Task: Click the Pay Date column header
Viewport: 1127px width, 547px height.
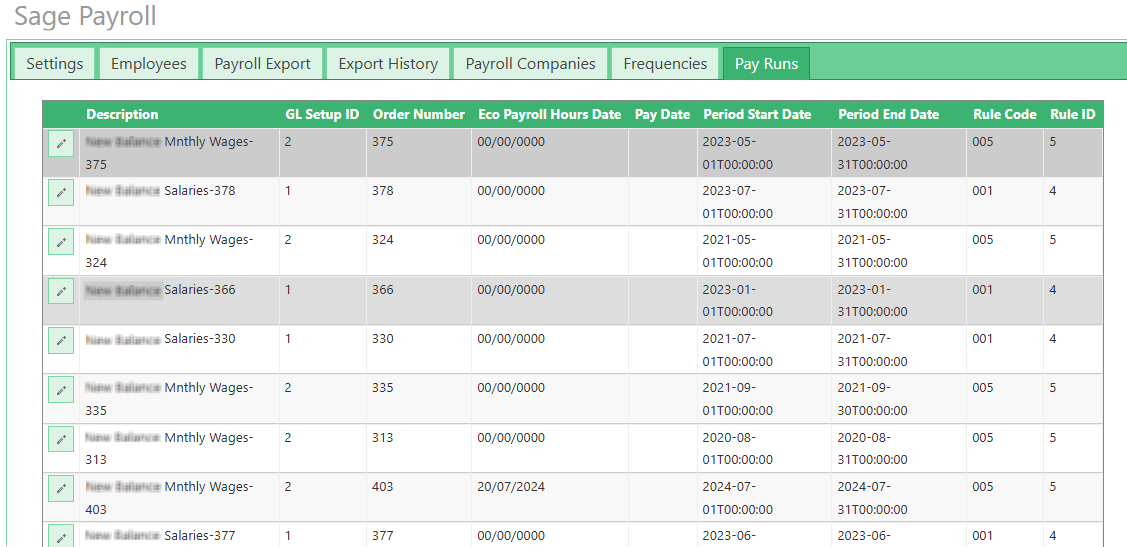Action: point(662,114)
